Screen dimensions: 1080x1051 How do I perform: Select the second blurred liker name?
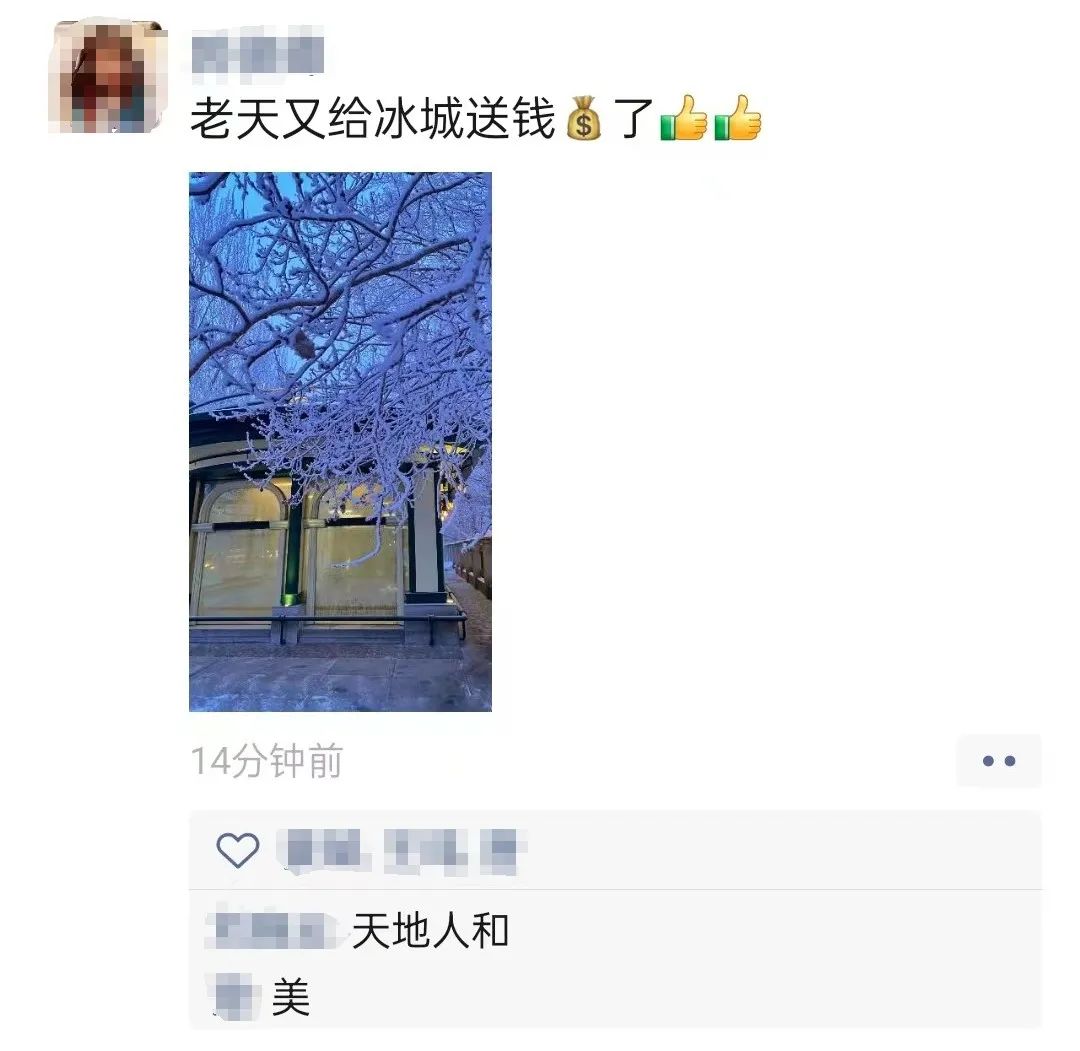tap(425, 851)
